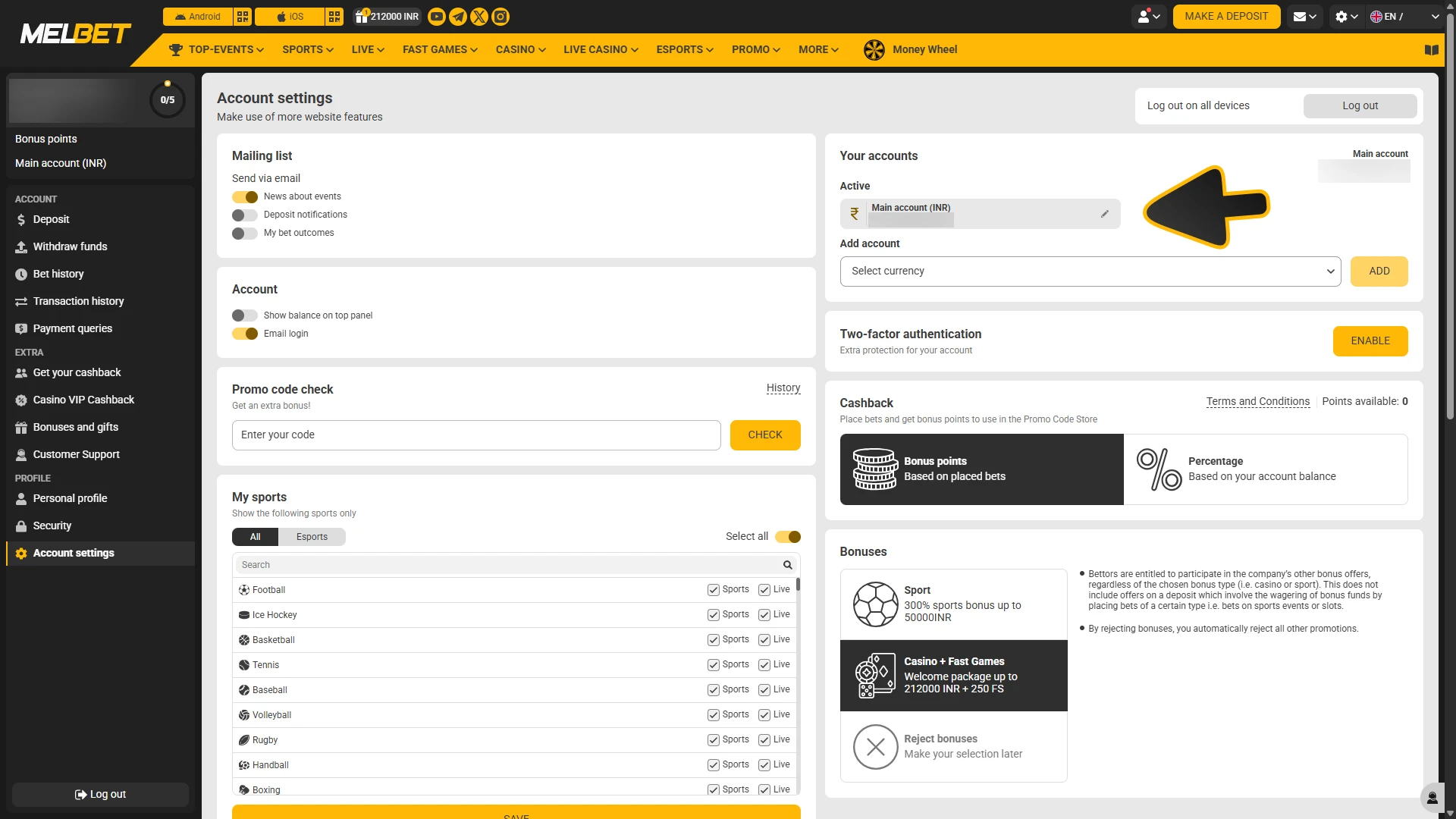The height and width of the screenshot is (819, 1456).
Task: Click the sports list scrollbar
Action: coord(798,585)
